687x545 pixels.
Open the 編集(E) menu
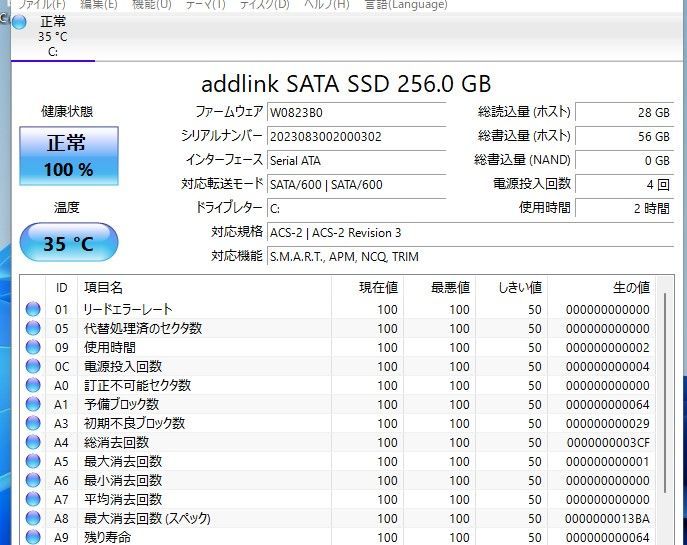pyautogui.click(x=99, y=4)
